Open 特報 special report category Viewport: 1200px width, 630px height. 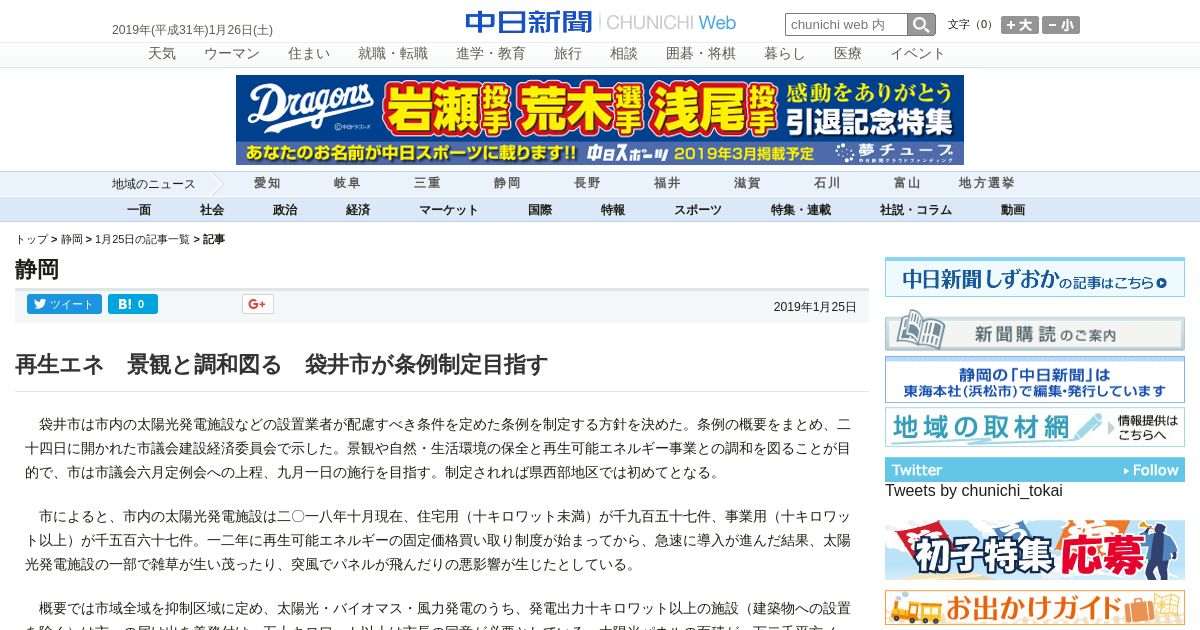tap(613, 210)
